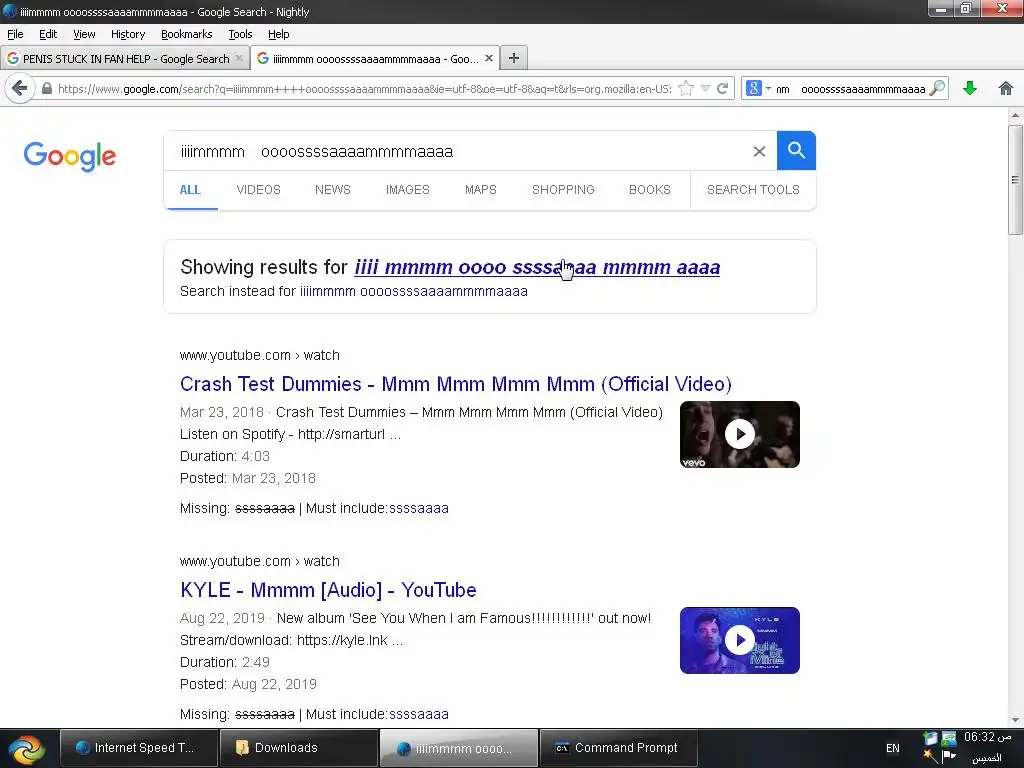Viewport: 1024px width, 768px height.
Task: Click the iiiimmmm oooo... taskbar button
Action: pyautogui.click(x=458, y=748)
